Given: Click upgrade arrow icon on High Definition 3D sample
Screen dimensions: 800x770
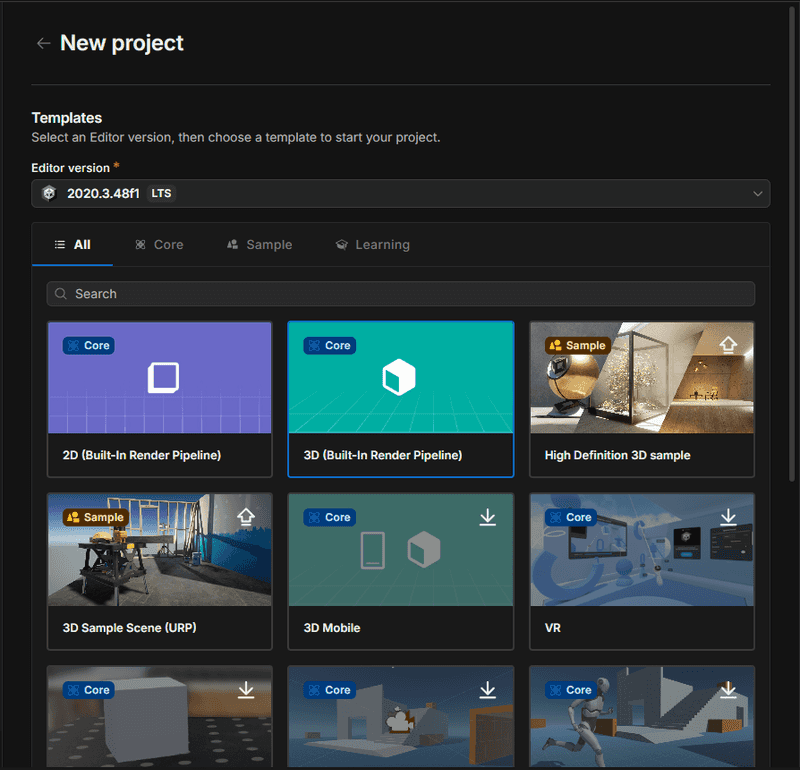Looking at the screenshot, I should [x=728, y=345].
